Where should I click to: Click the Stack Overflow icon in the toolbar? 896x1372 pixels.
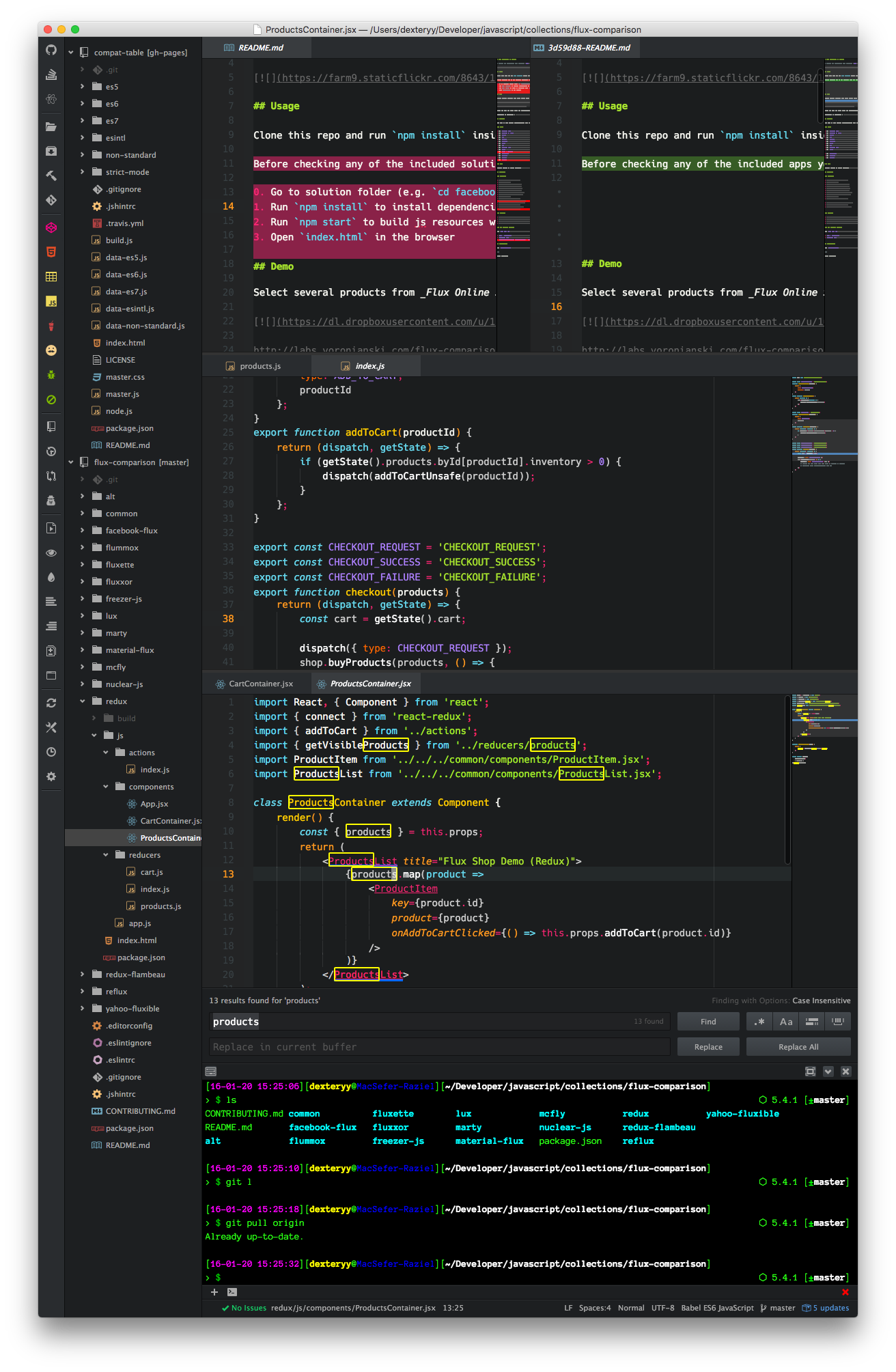tap(51, 74)
